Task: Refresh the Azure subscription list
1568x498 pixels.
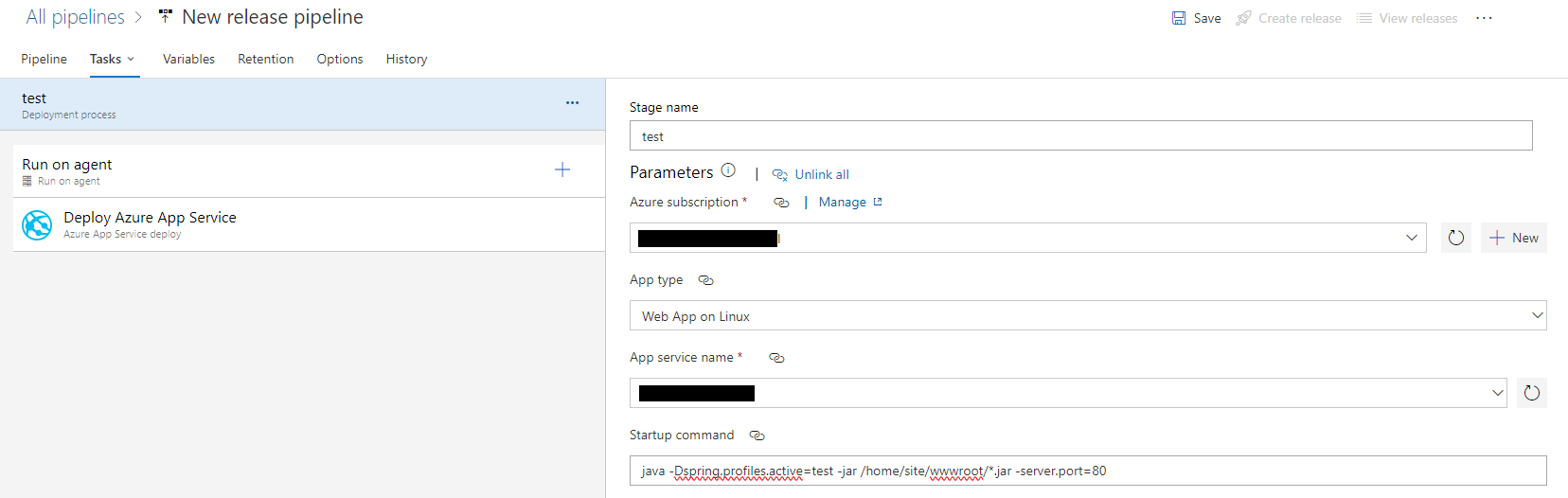Action: [x=1456, y=238]
